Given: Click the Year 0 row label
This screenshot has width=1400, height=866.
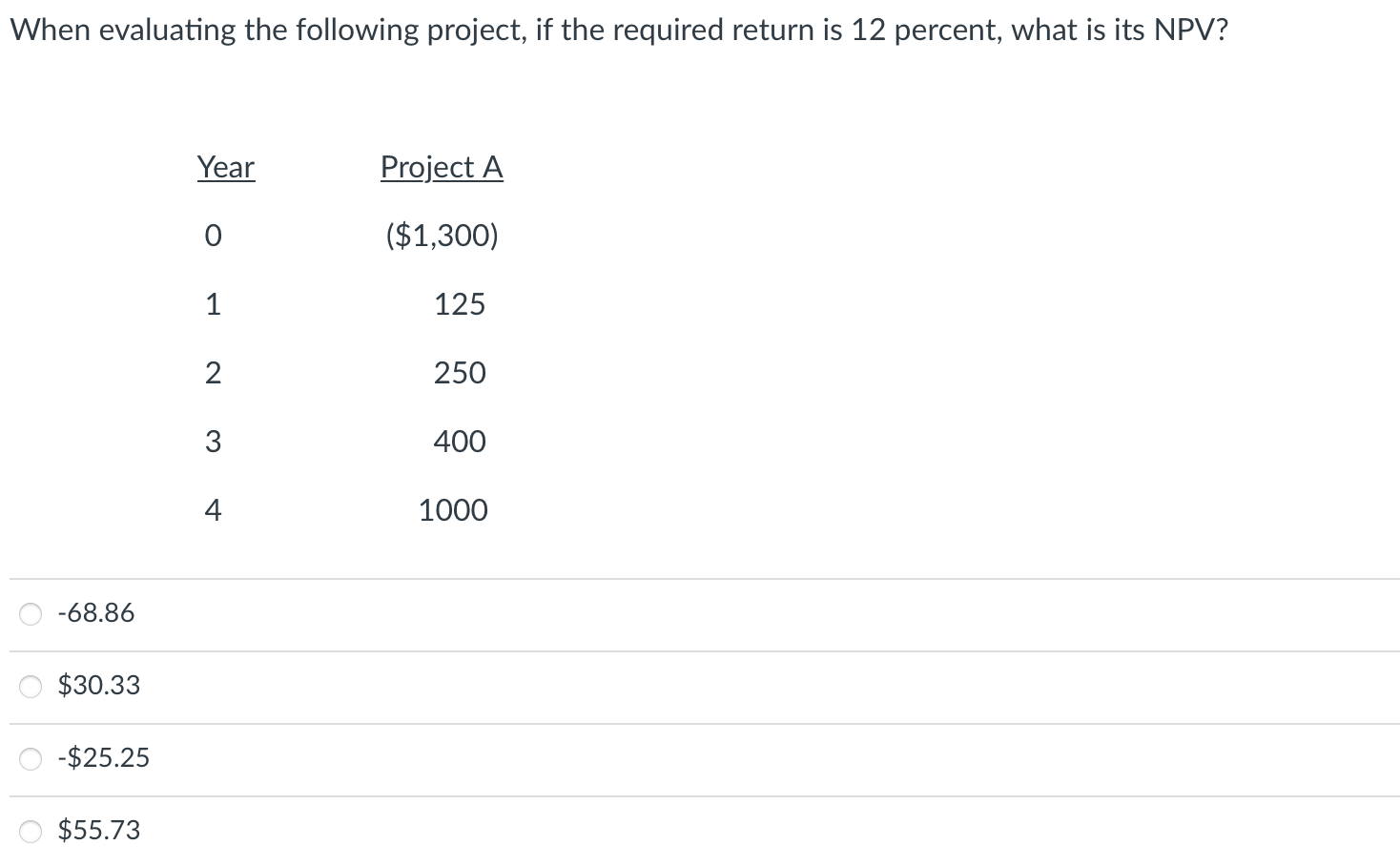Looking at the screenshot, I should [213, 235].
